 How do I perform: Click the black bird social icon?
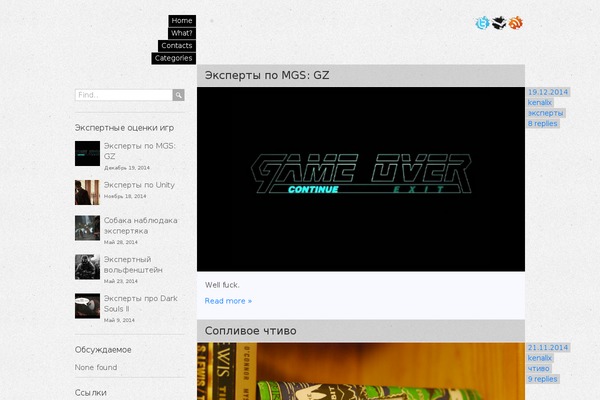coord(499,23)
